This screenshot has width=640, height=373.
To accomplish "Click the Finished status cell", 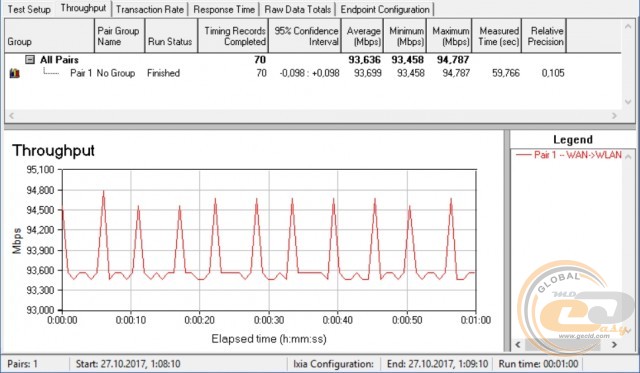I will click(163, 73).
